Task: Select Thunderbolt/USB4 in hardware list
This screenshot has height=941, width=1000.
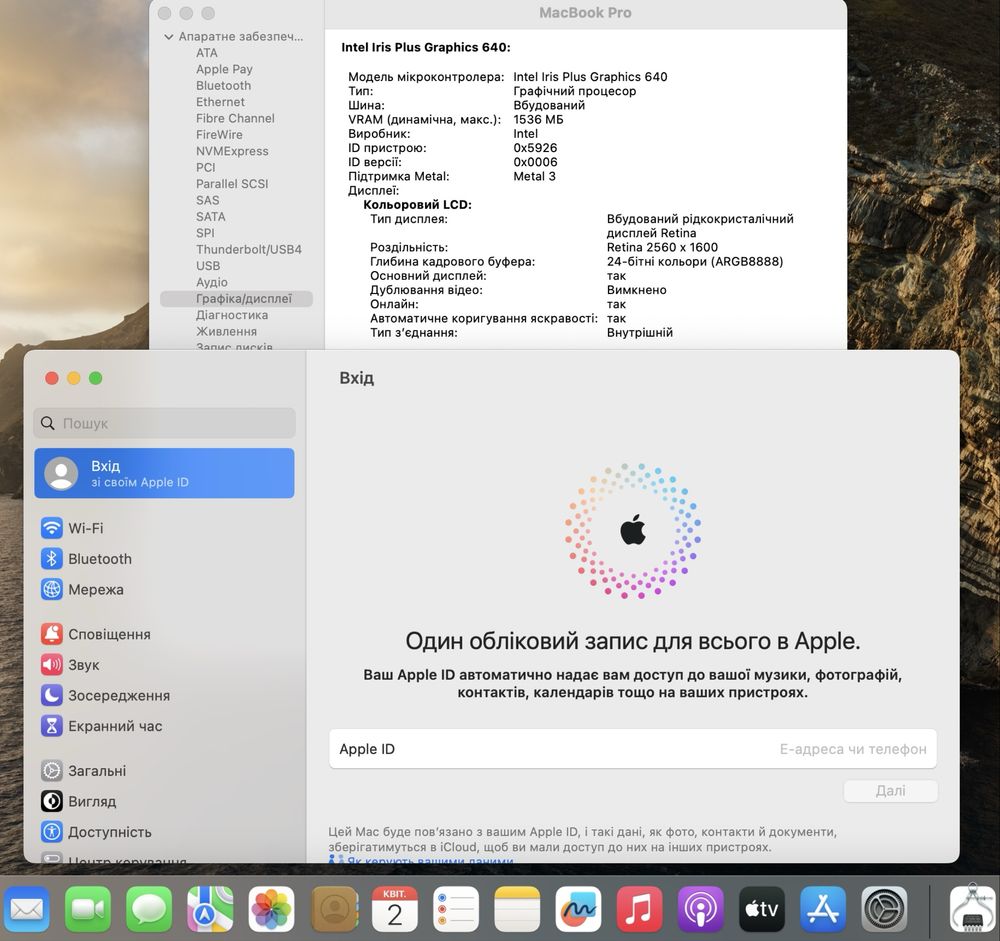Action: point(249,249)
